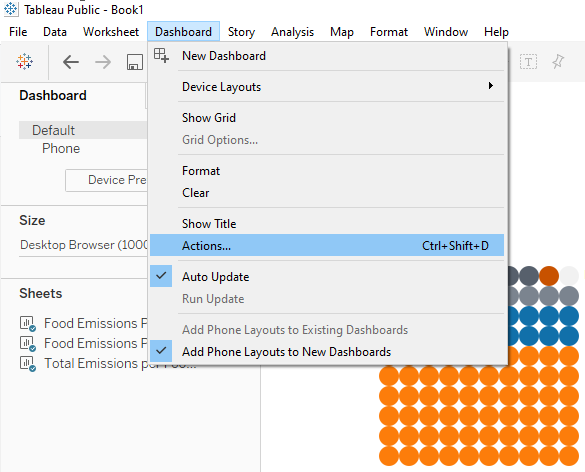Open the Desktop Browser size dropdown
Screen dimensions: 585x472
tap(84, 245)
